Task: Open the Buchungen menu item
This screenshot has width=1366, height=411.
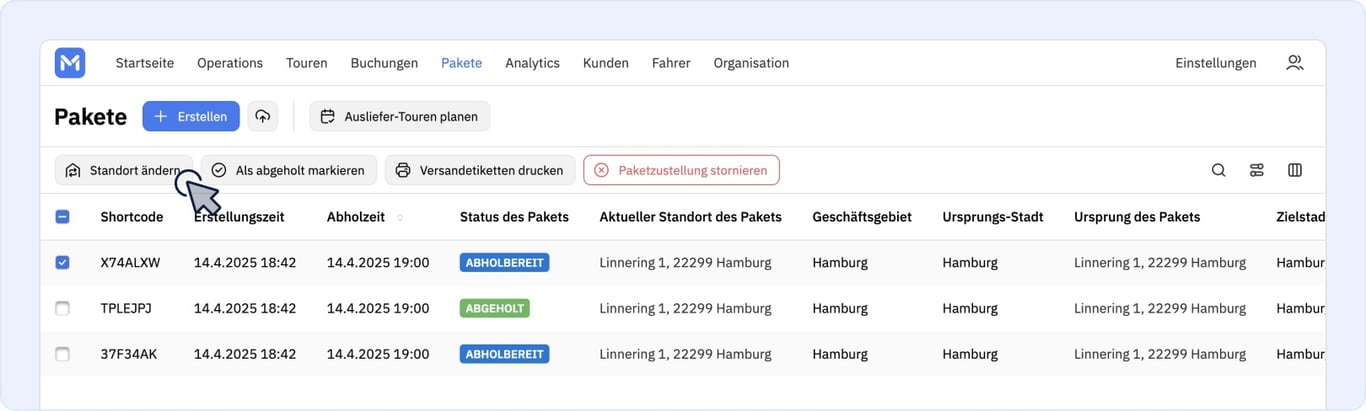Action: click(x=384, y=63)
